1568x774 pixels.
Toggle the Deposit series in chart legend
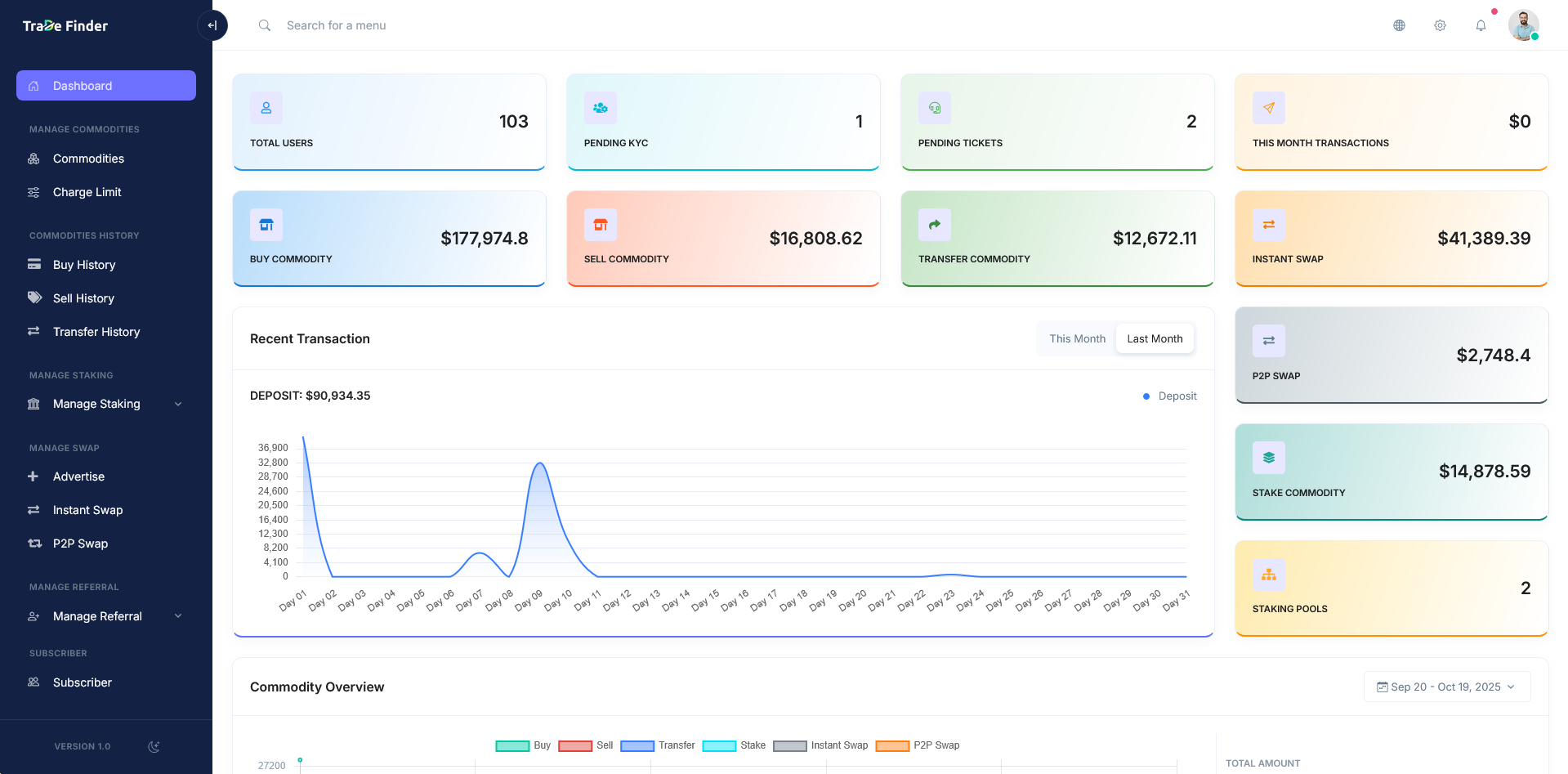(1170, 396)
